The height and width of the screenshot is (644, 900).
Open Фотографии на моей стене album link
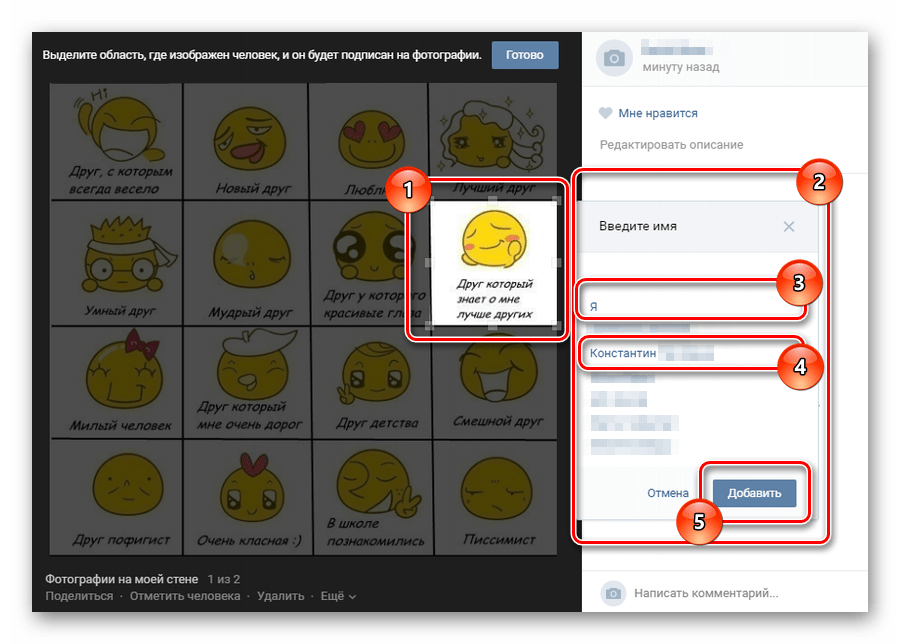click(121, 579)
